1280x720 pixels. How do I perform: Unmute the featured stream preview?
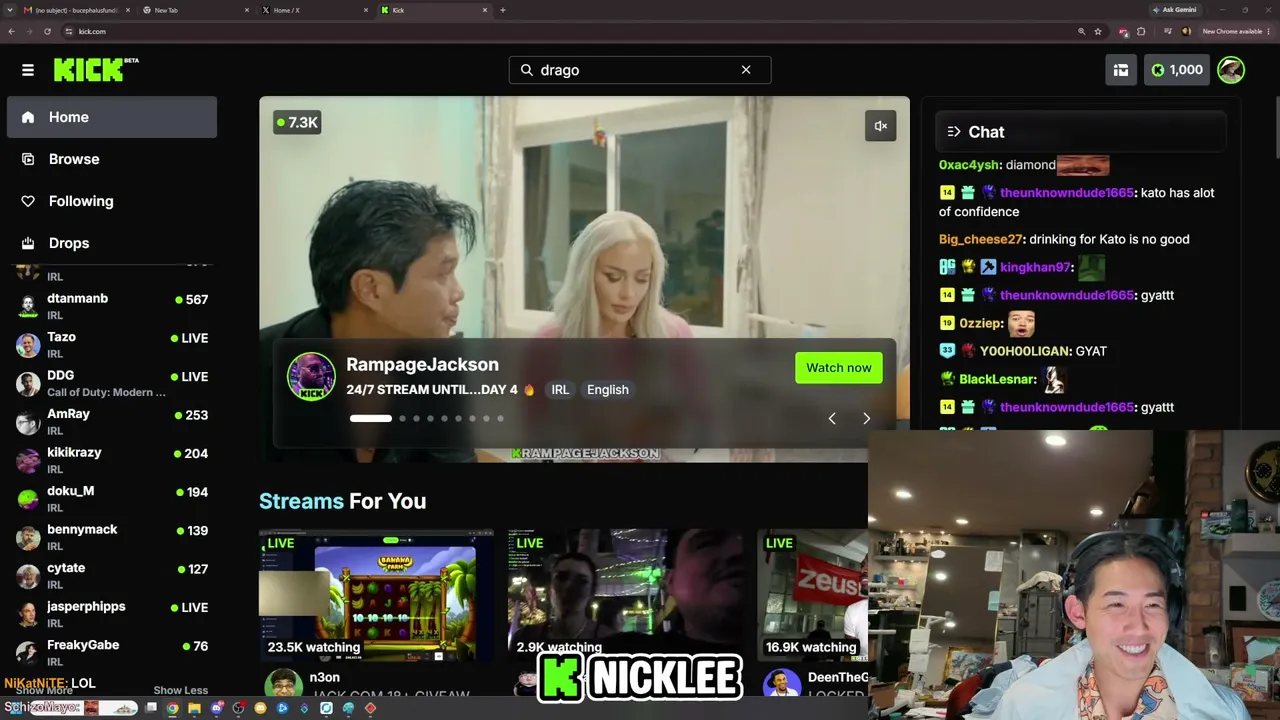(x=881, y=126)
